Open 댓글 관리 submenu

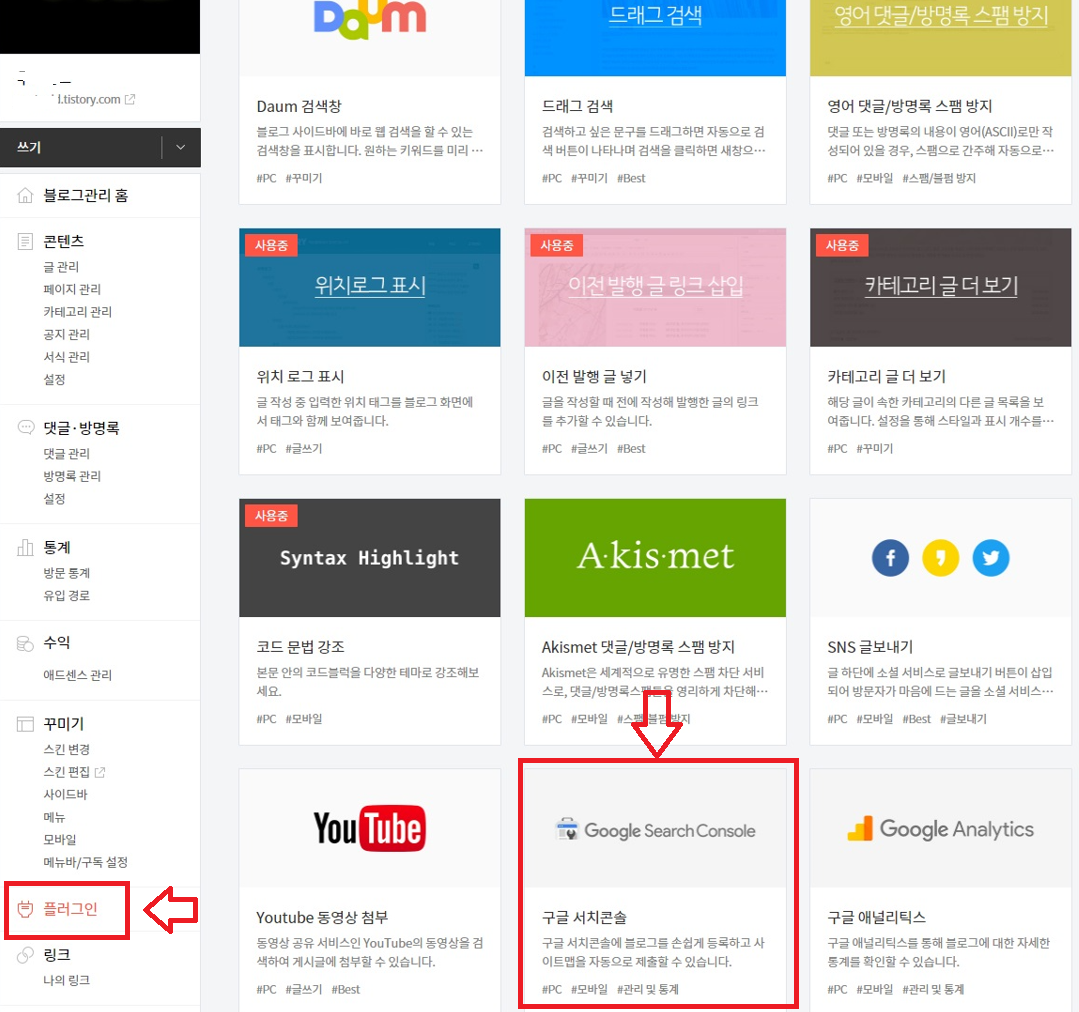coord(67,453)
